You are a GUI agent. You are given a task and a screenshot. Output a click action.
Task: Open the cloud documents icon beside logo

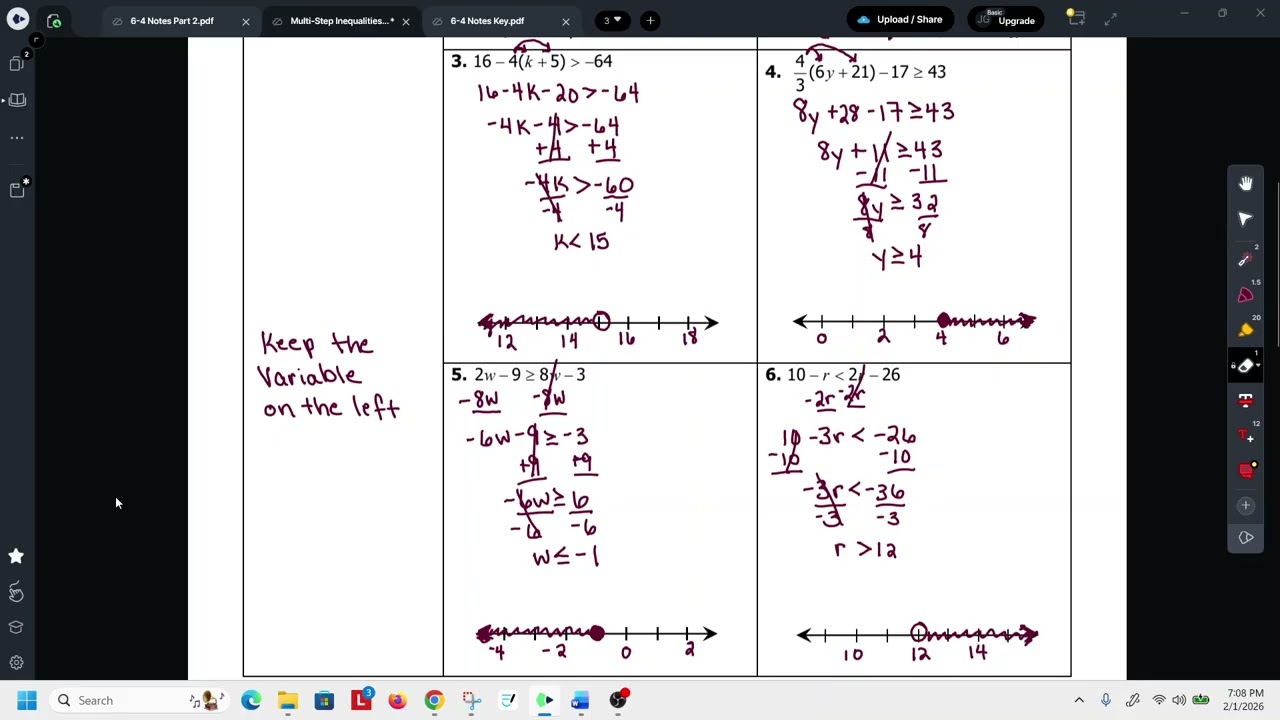pyautogui.click(x=54, y=20)
